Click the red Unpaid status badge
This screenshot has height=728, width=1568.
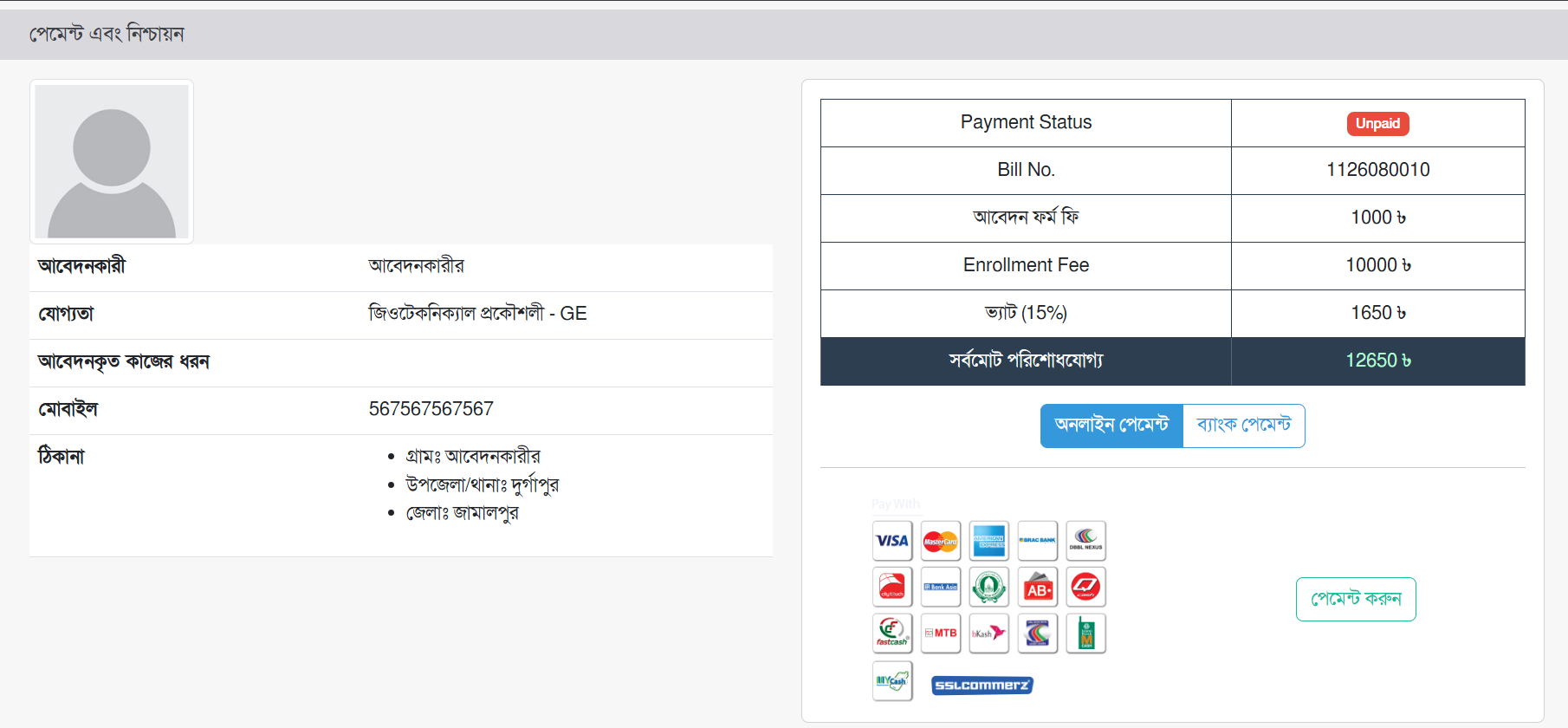1377,124
